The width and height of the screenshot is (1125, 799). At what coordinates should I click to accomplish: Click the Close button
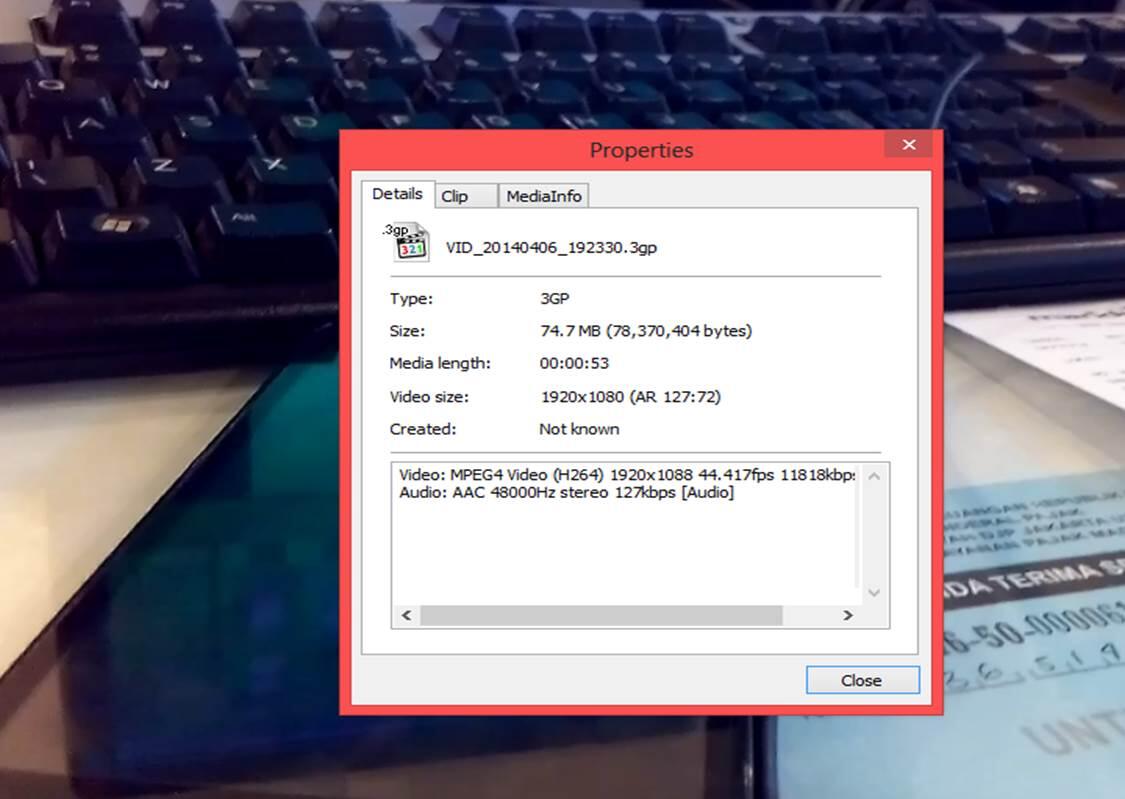pos(861,680)
